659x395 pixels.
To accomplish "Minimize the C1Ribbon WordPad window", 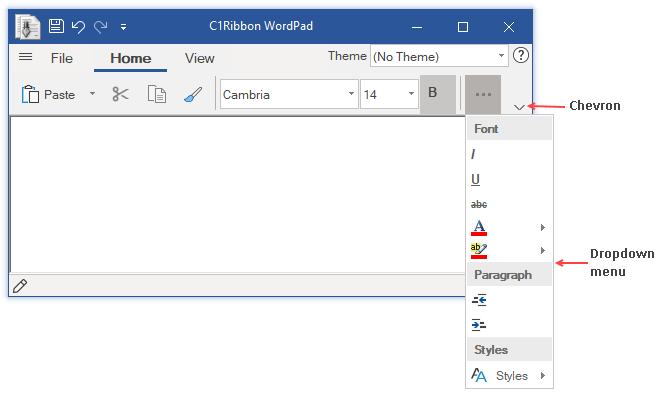I will pyautogui.click(x=417, y=27).
